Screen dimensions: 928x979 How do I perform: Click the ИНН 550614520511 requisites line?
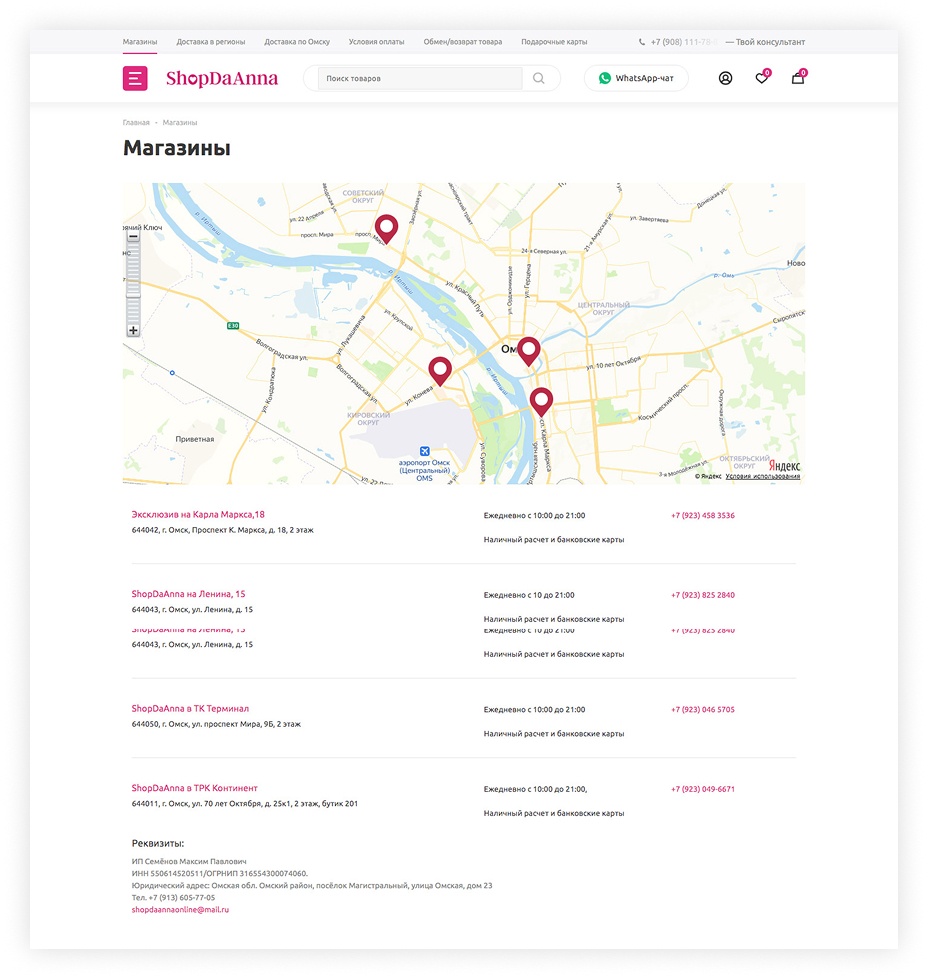(x=220, y=873)
